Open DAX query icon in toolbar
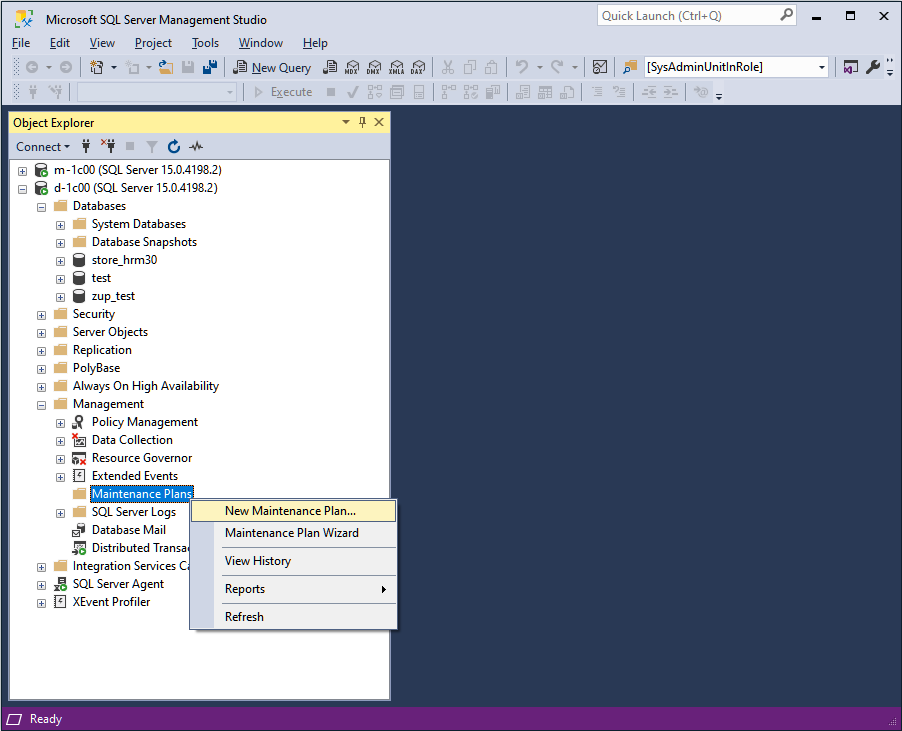 [x=418, y=67]
